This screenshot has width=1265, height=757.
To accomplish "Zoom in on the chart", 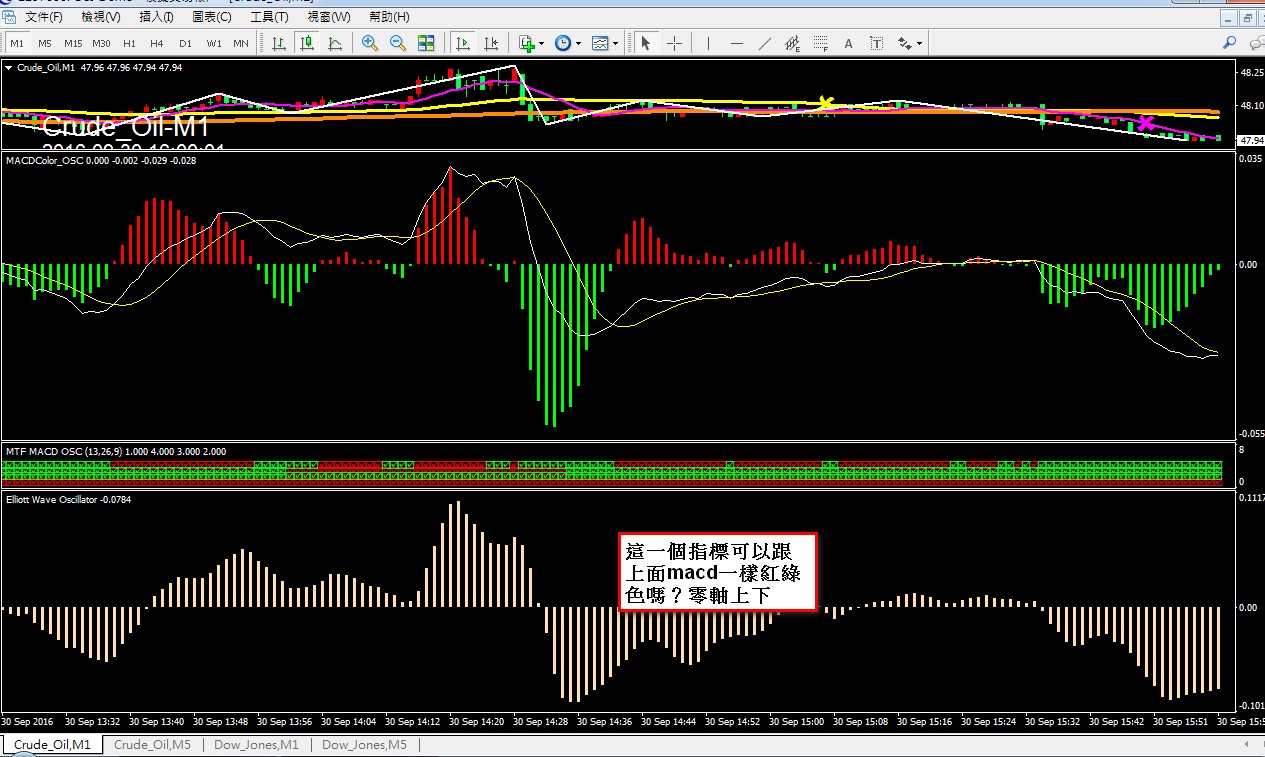I will click(370, 43).
